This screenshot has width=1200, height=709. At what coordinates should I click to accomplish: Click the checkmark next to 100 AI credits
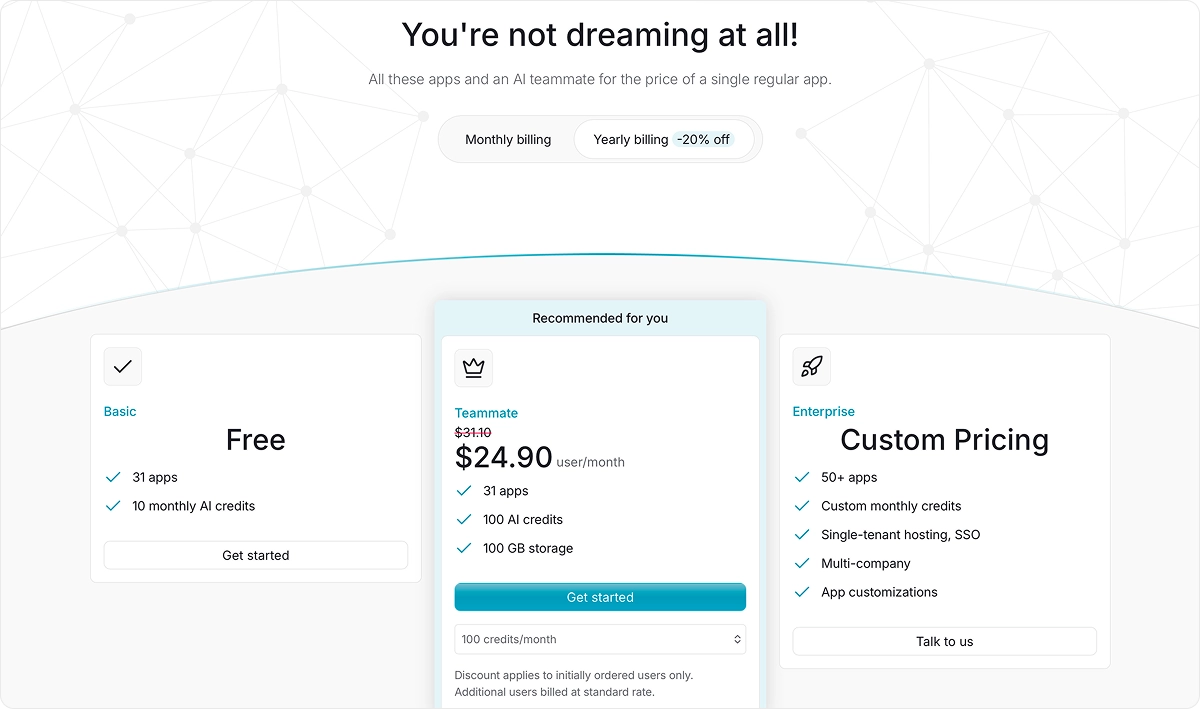pyautogui.click(x=463, y=519)
